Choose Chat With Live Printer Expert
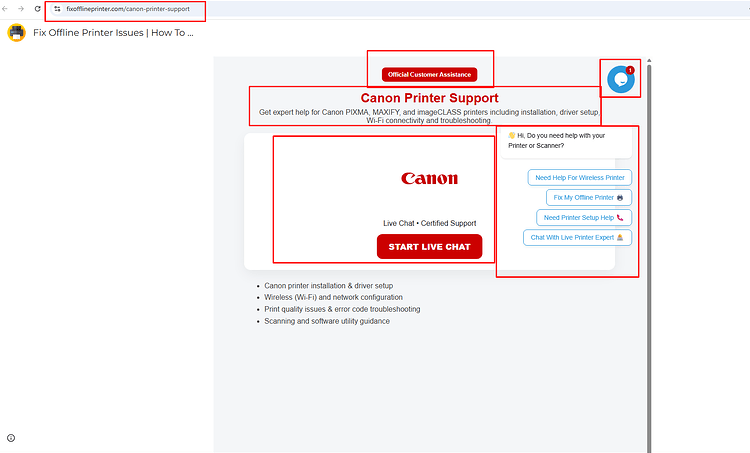This screenshot has width=750, height=453. [x=577, y=238]
